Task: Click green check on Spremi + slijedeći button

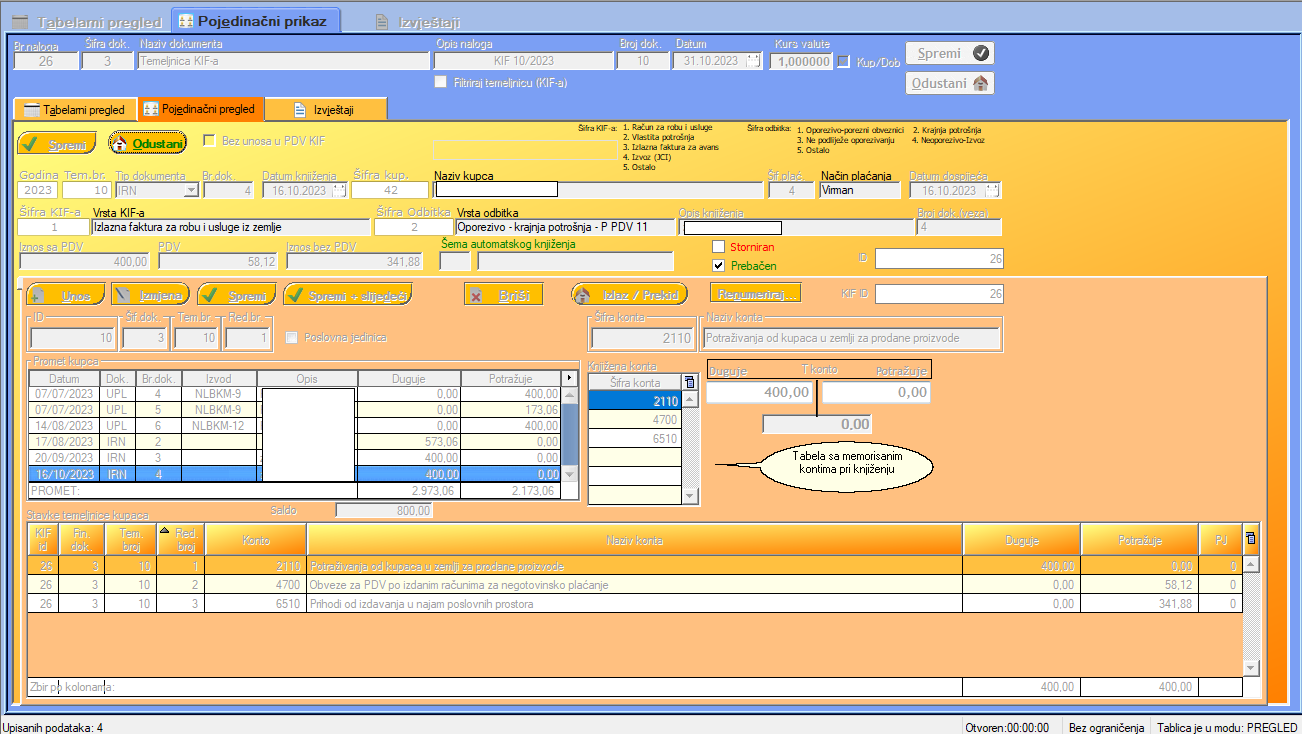Action: tap(296, 295)
